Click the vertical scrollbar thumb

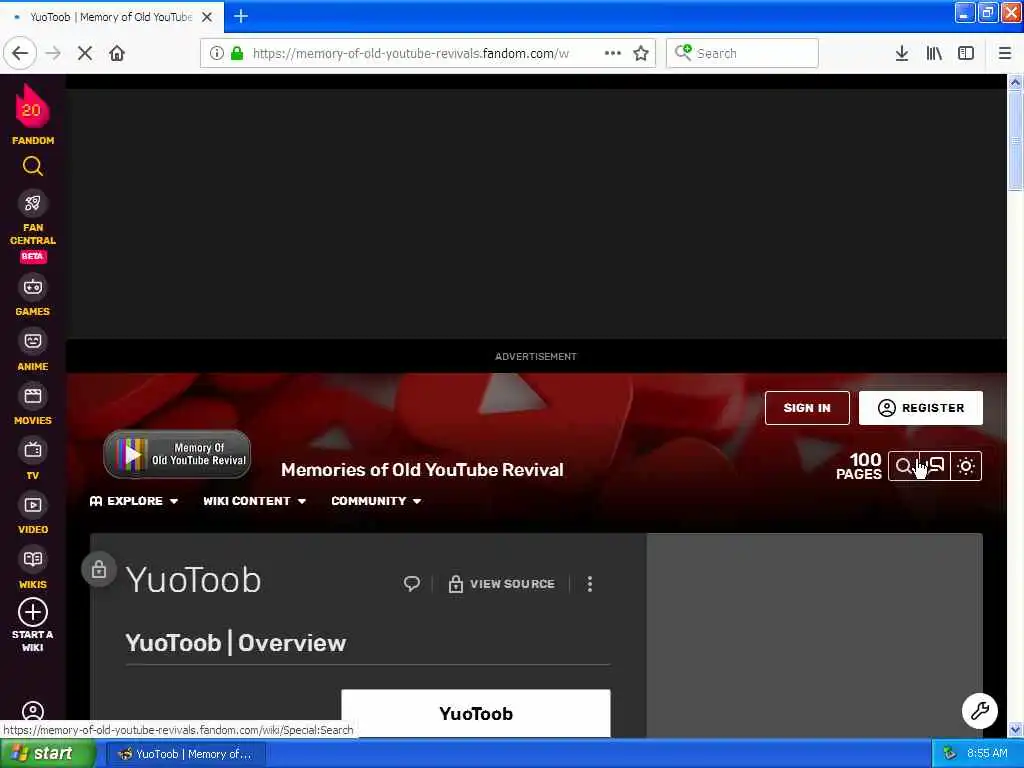click(x=1015, y=142)
